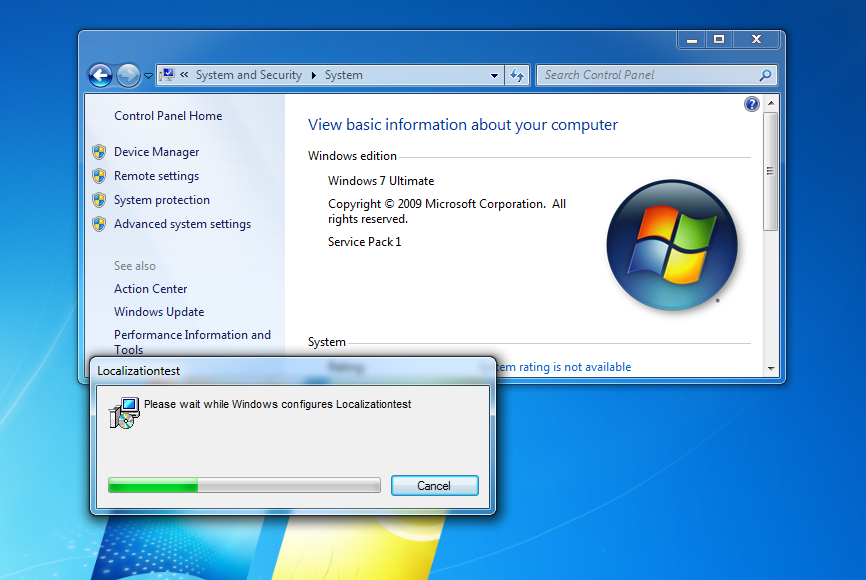Click the search magnifier icon
The image size is (866, 580).
tap(765, 75)
